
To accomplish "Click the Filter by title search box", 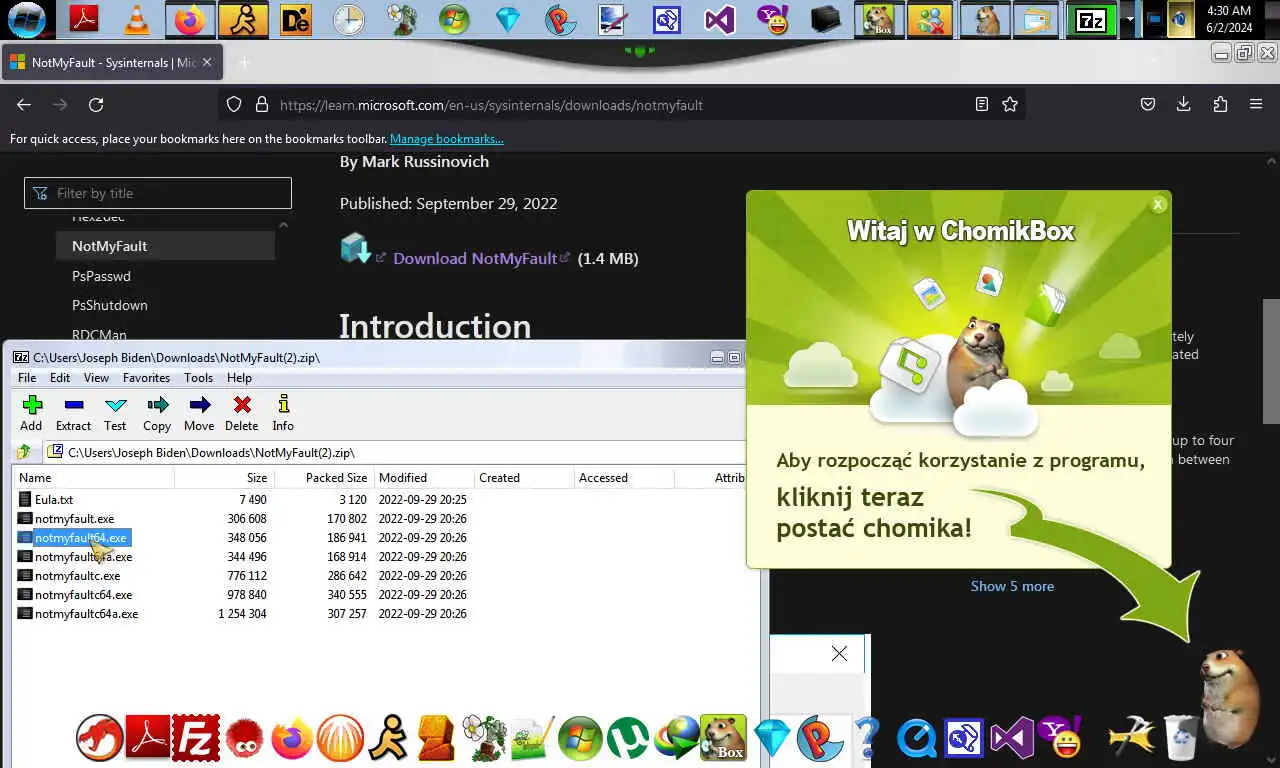I will click(x=158, y=193).
